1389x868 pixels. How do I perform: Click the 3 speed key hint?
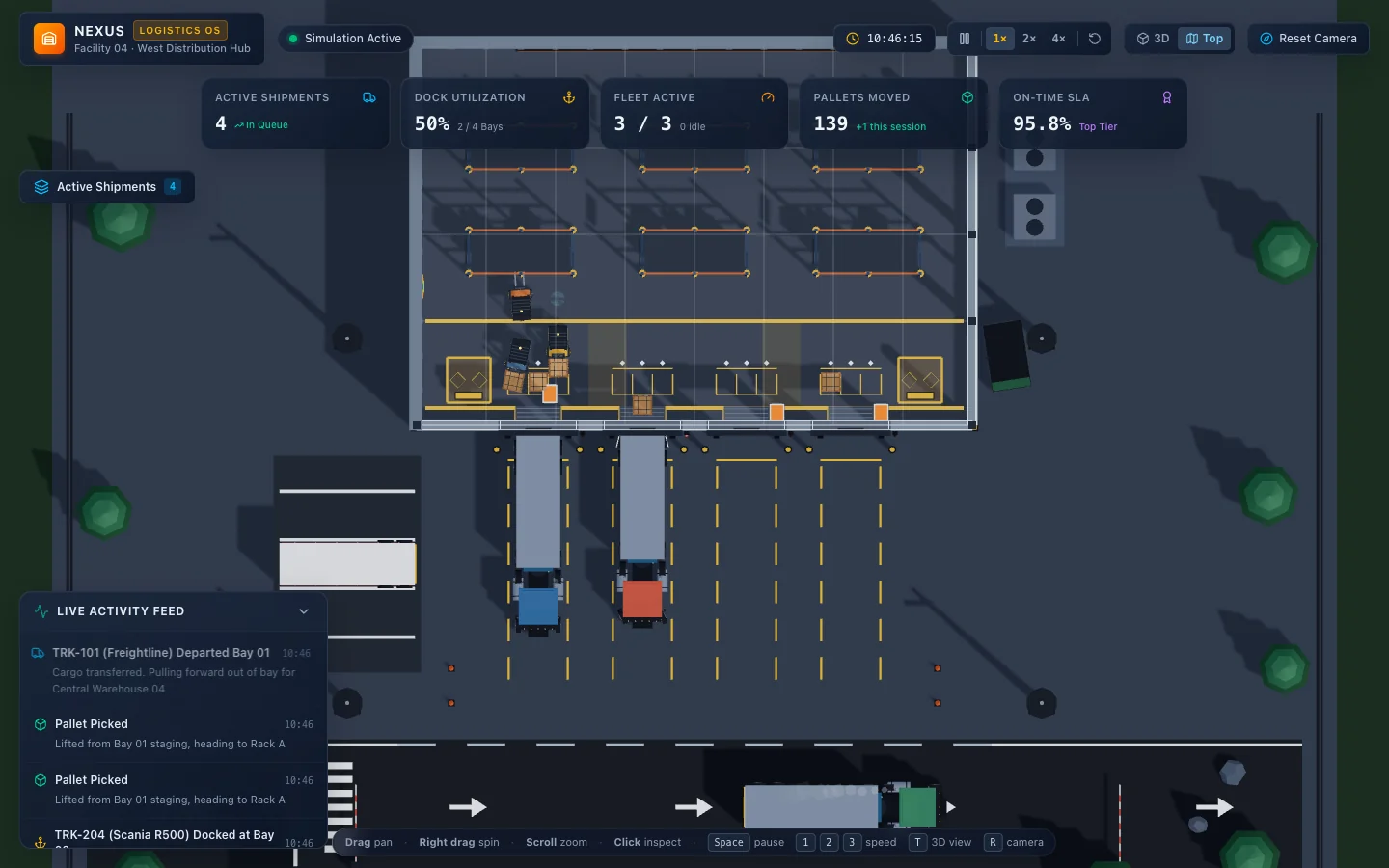pos(852,842)
